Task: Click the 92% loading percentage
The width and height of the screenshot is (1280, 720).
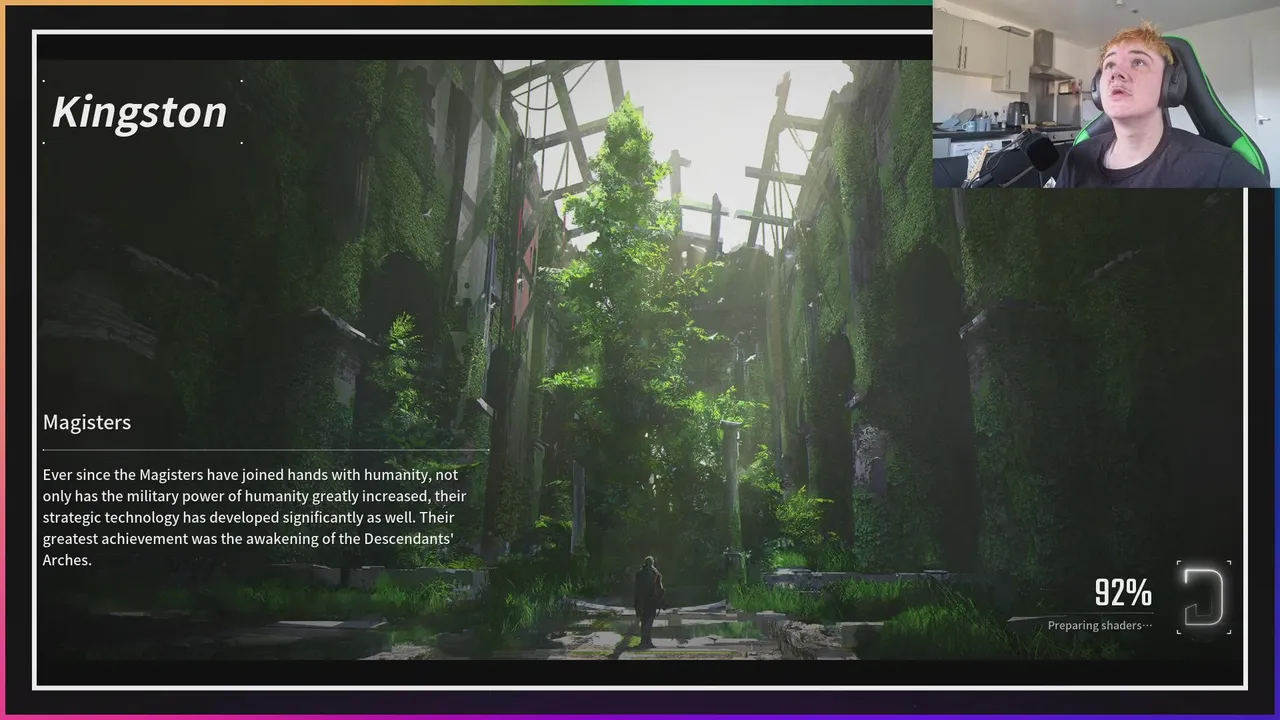Action: tap(1123, 593)
